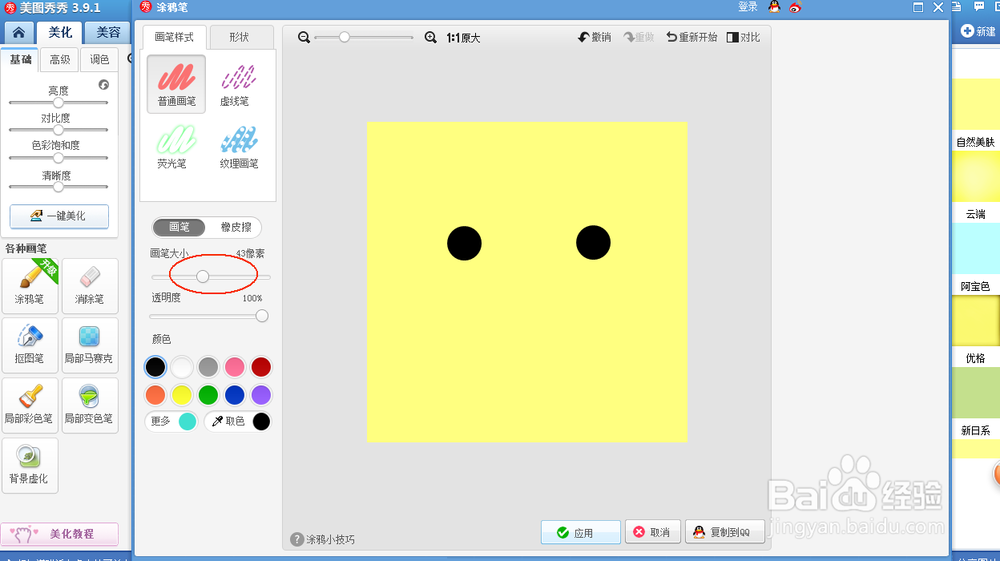1000x561 pixels.
Task: Open the 局部彩色笔 tool
Action: [x=30, y=405]
